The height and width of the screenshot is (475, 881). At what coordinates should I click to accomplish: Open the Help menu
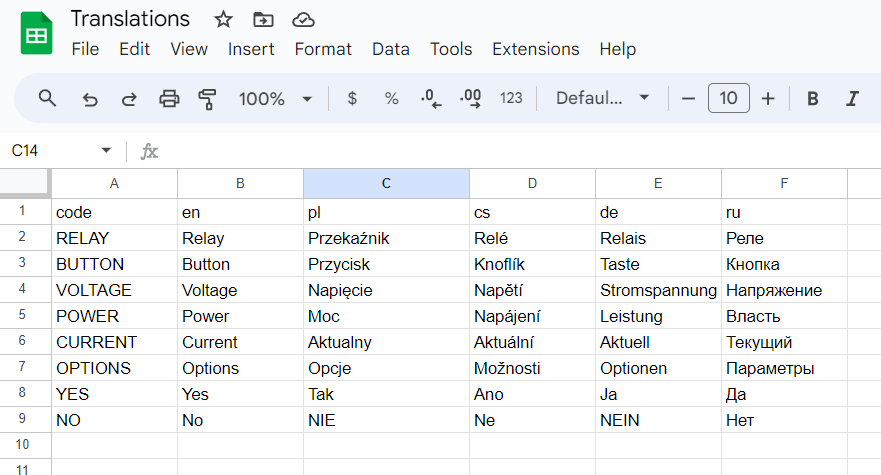pos(617,49)
